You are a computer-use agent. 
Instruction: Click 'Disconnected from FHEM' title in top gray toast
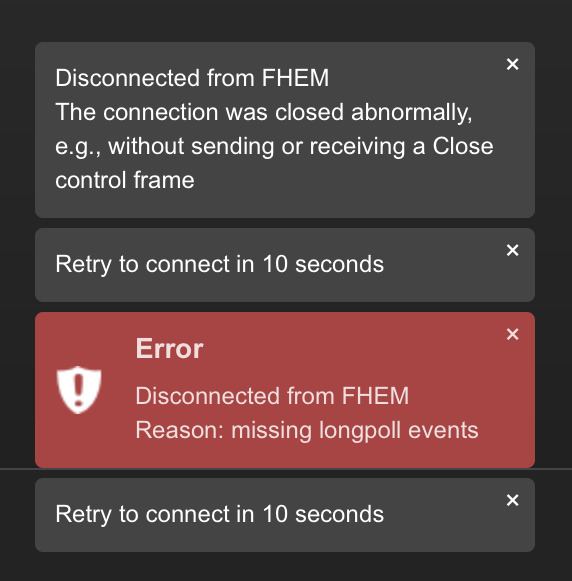pos(192,78)
